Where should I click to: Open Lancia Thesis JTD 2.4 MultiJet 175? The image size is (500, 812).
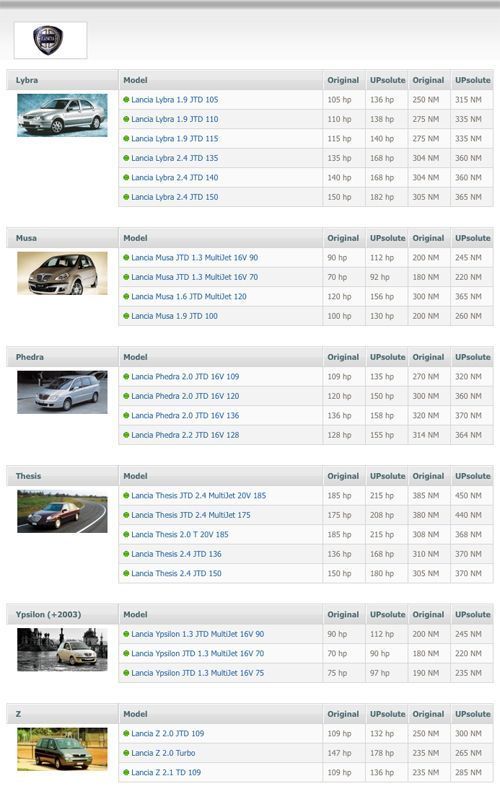pos(190,515)
